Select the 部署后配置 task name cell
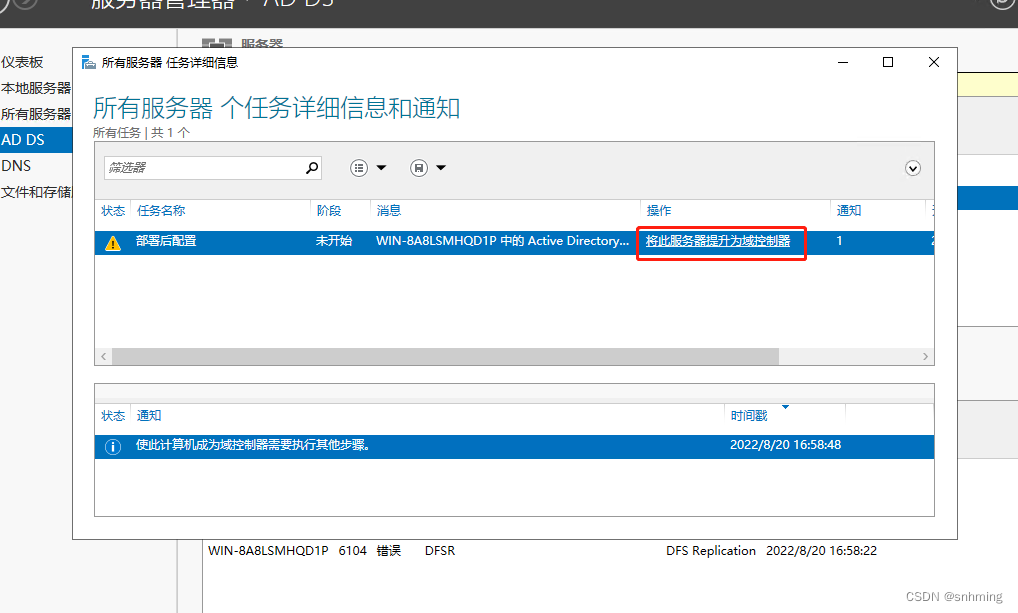This screenshot has width=1018, height=613. coord(166,241)
